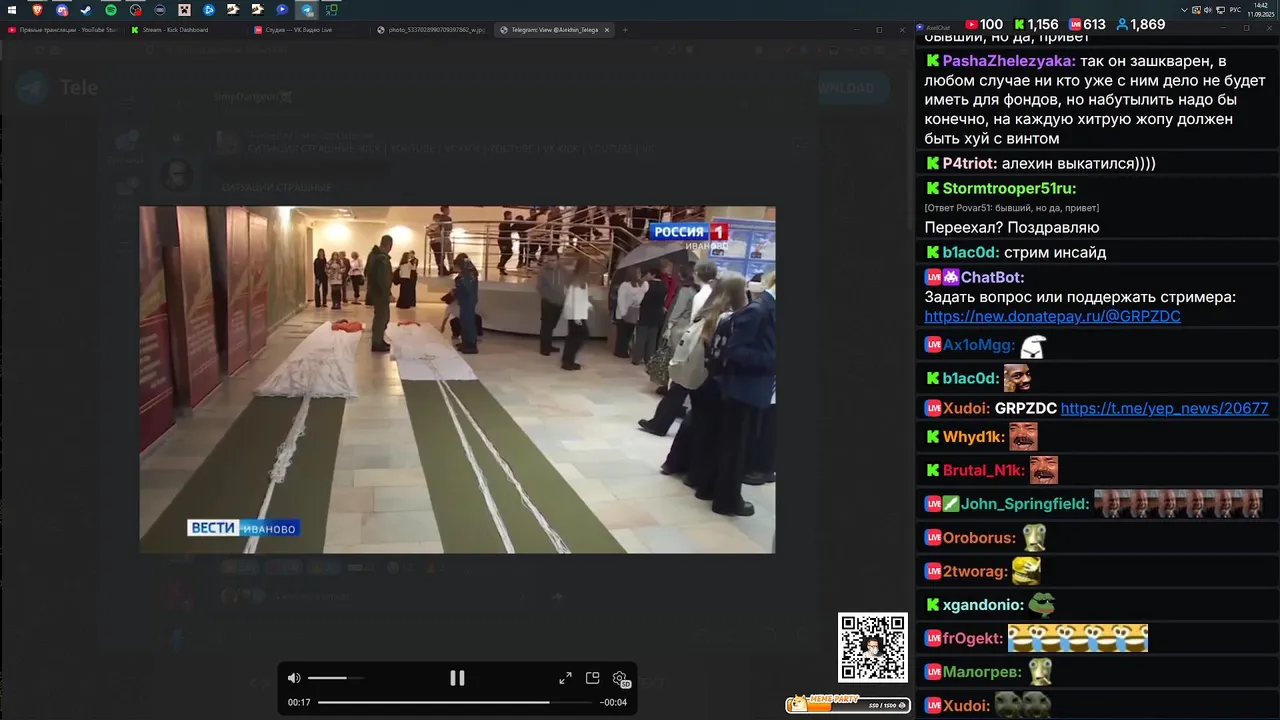The height and width of the screenshot is (720, 1280).
Task: Click P4triot username in chat
Action: tap(969, 163)
